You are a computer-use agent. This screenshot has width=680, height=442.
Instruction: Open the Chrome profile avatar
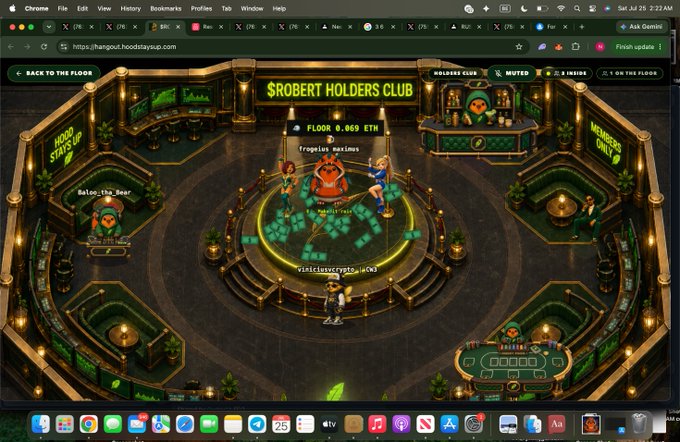pos(600,47)
